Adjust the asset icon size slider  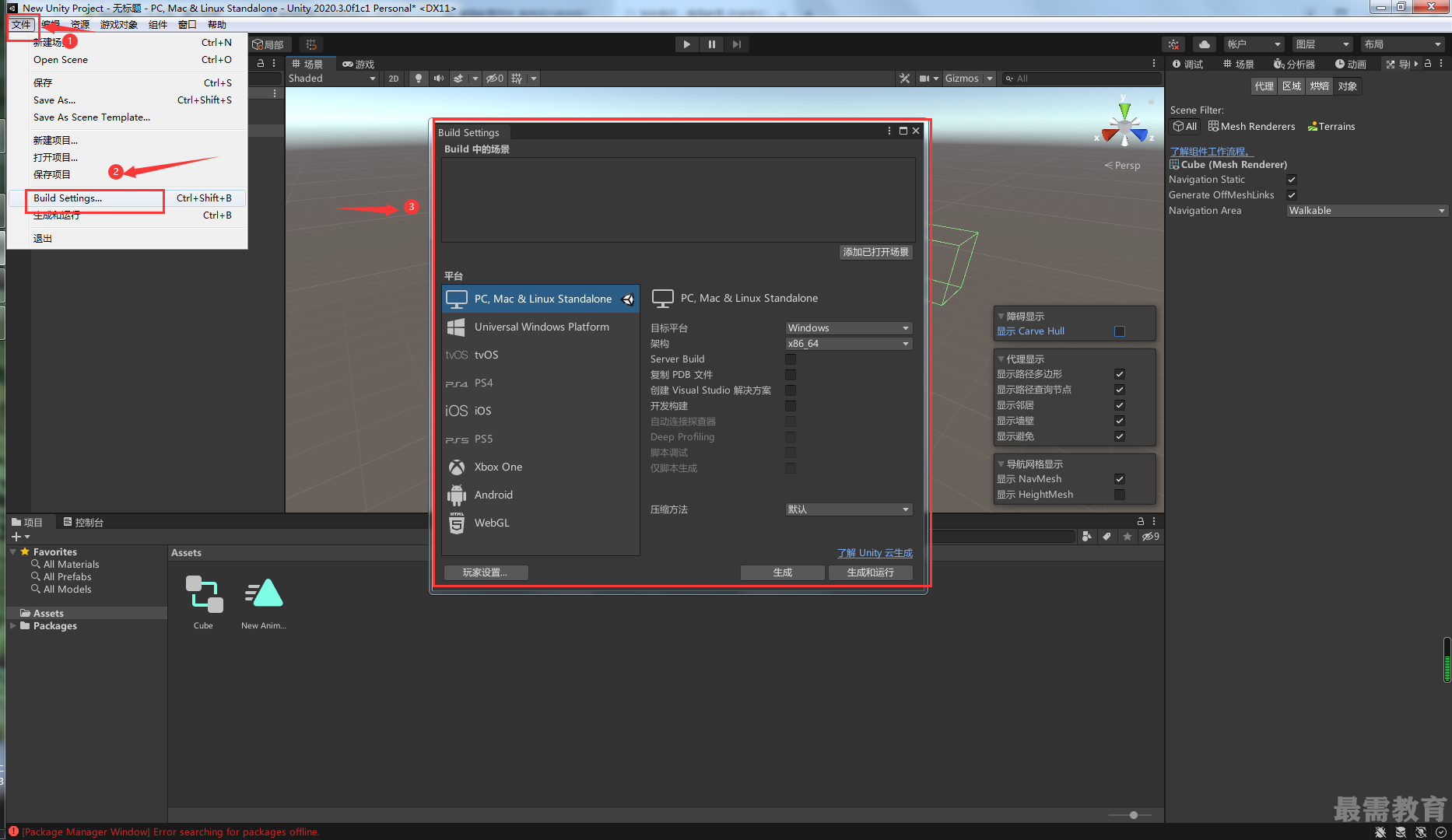coord(1133,815)
